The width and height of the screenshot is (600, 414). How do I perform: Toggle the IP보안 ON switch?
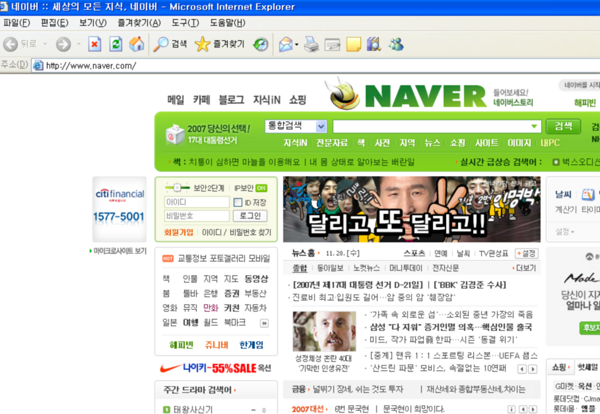coord(261,188)
